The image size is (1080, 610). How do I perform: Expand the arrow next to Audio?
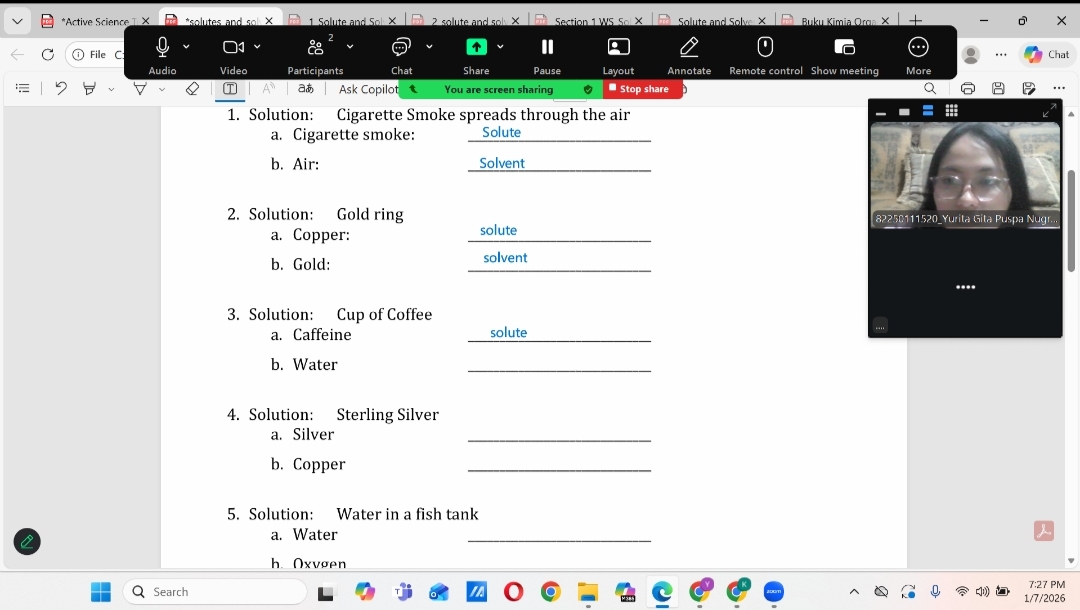click(x=186, y=47)
